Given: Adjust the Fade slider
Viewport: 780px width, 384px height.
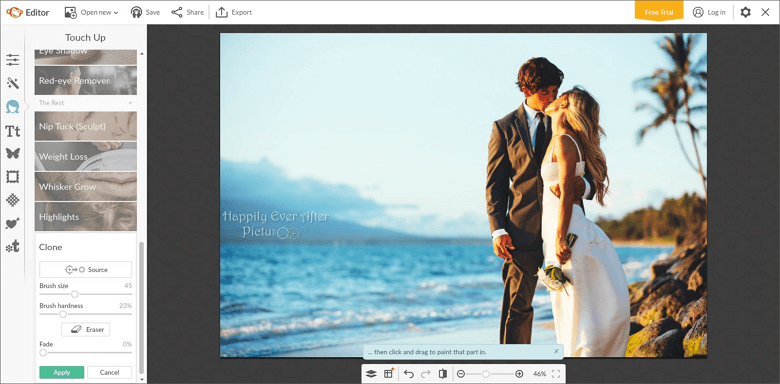Looking at the screenshot, I should (86, 352).
